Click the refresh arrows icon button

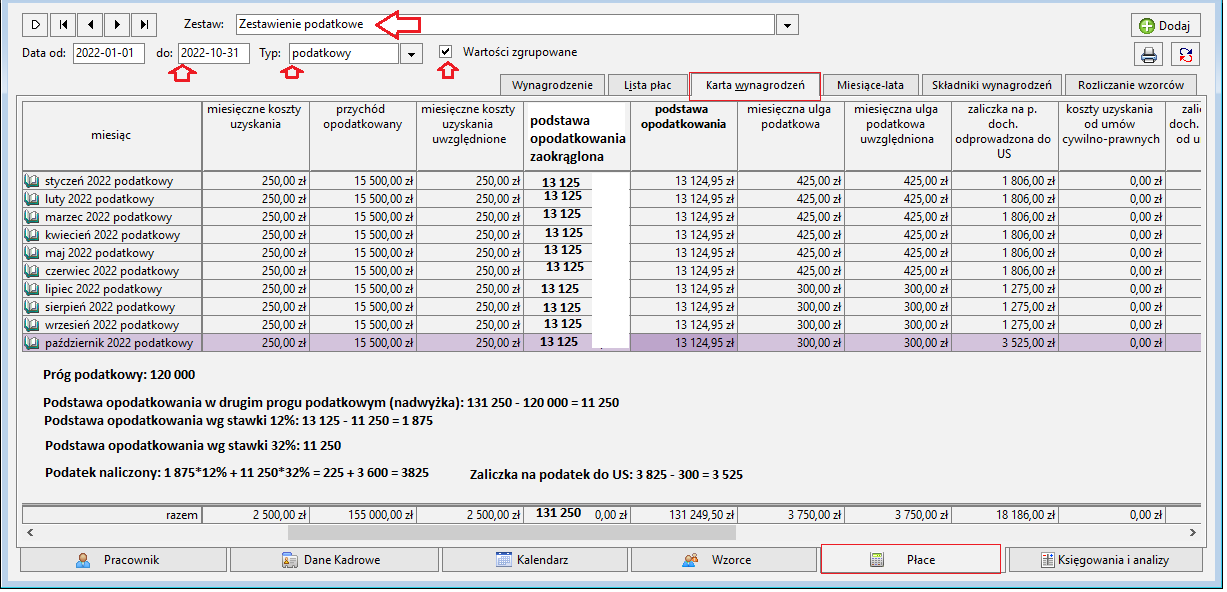[1186, 54]
